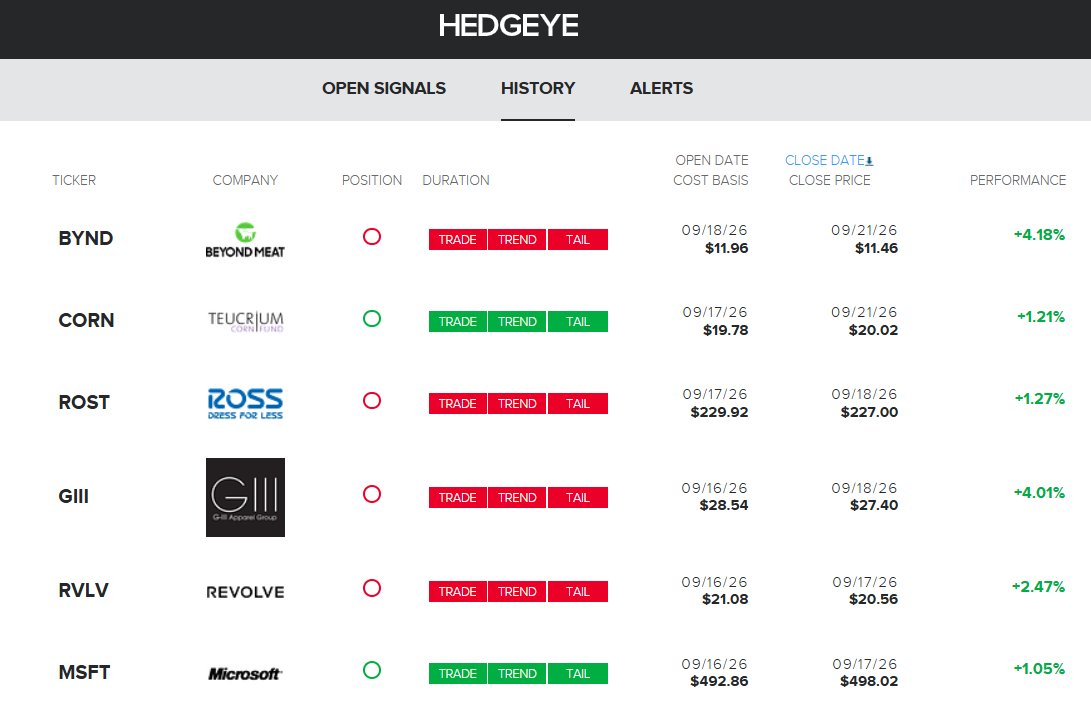This screenshot has width=1091, height=710.
Task: Click the $227.00 close price value
Action: pyautogui.click(x=870, y=412)
